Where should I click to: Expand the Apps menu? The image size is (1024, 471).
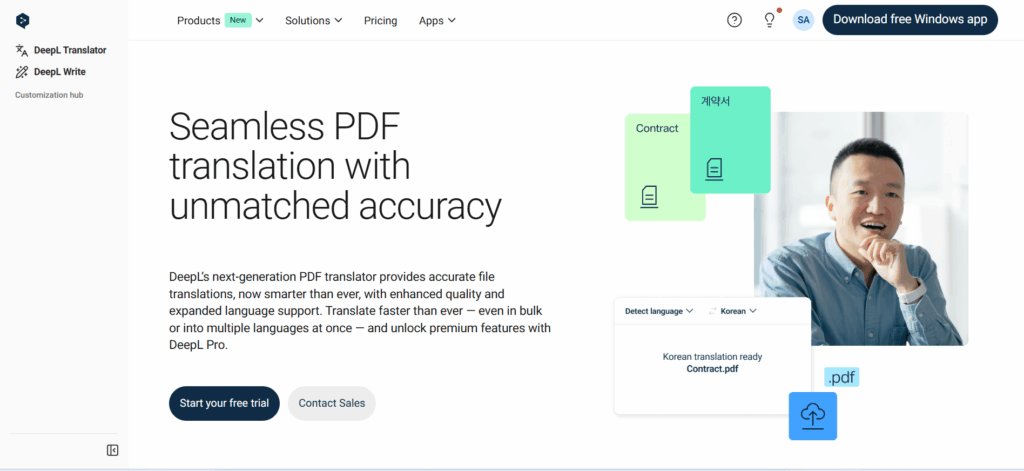pyautogui.click(x=437, y=20)
